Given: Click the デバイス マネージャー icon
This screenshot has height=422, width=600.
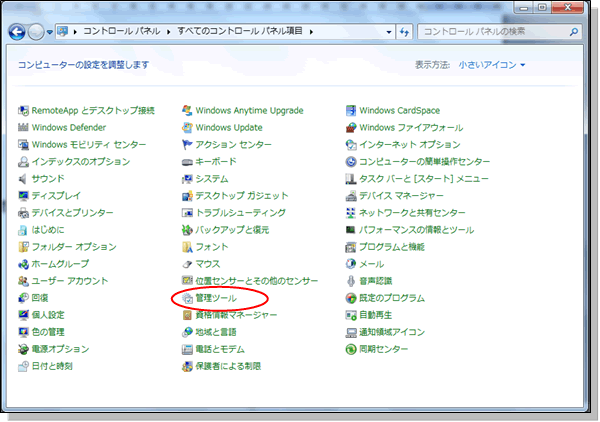Looking at the screenshot, I should tap(351, 196).
